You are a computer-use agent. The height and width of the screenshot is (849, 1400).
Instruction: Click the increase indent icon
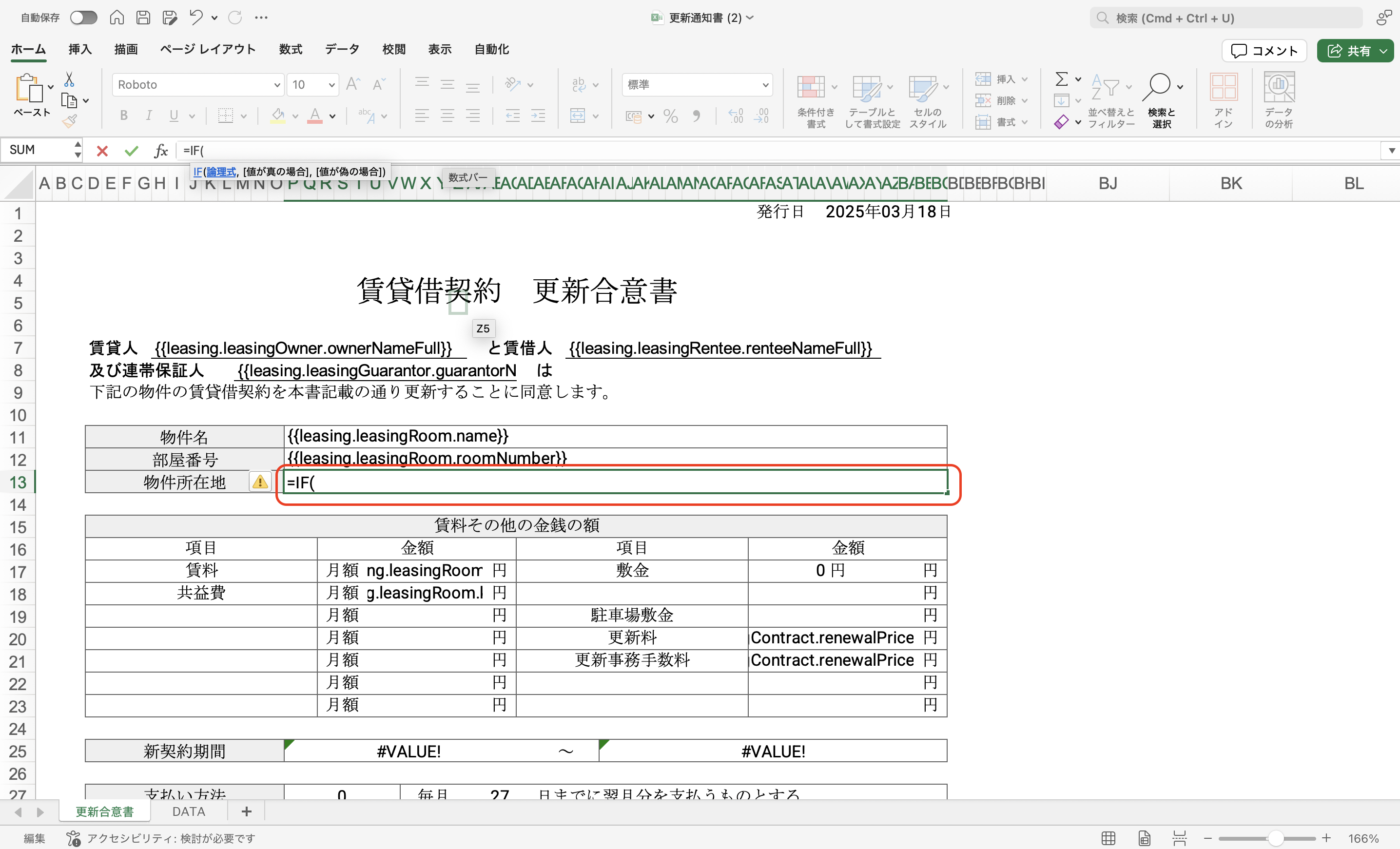coord(538,116)
